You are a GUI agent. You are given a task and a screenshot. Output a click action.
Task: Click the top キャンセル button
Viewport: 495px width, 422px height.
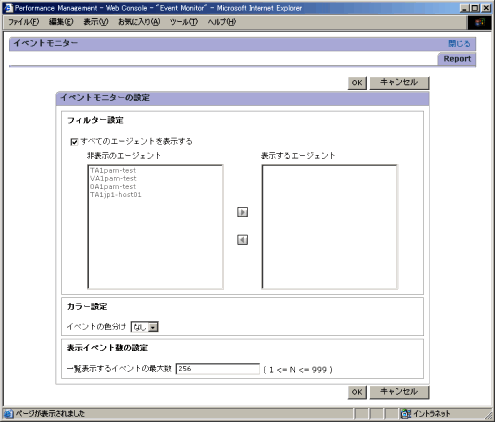[x=399, y=83]
